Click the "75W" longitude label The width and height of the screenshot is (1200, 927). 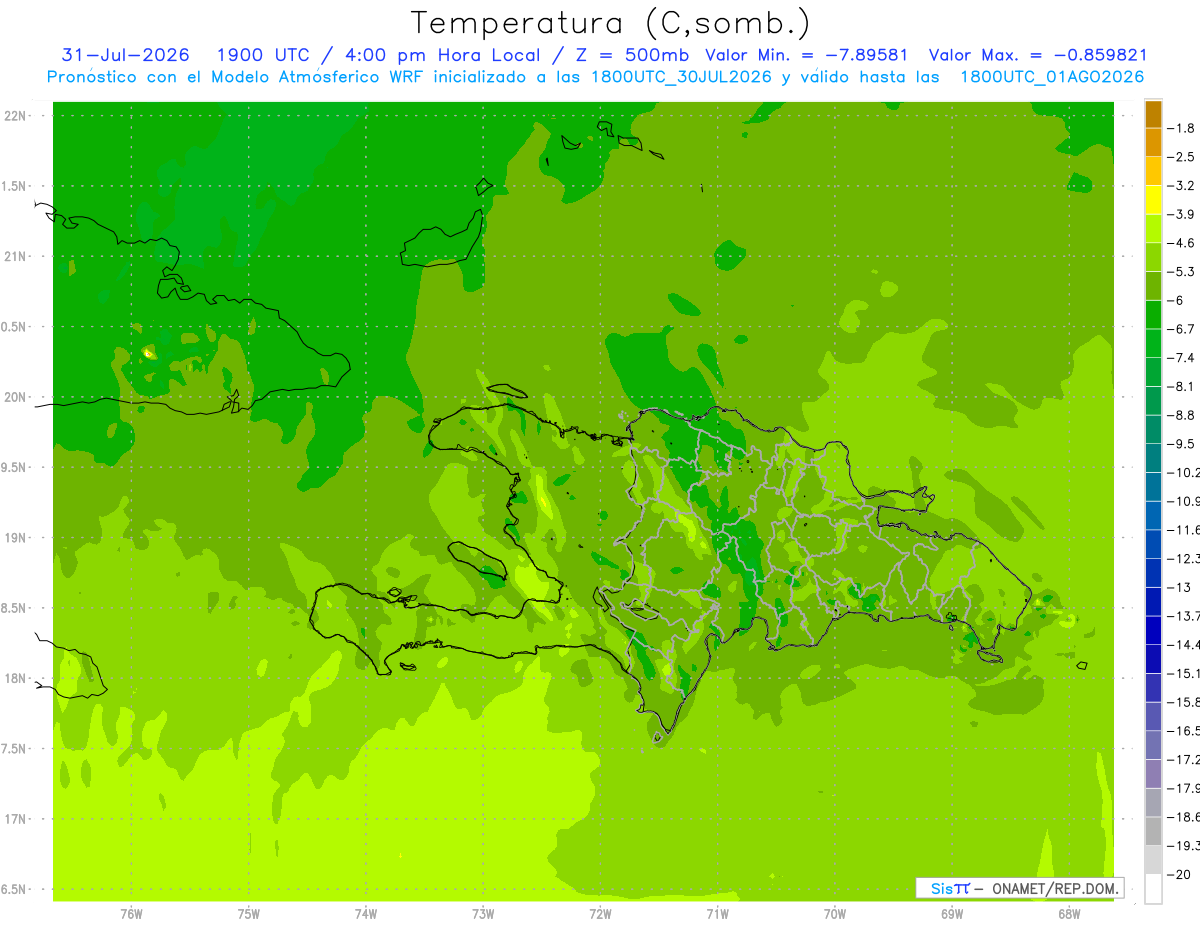coord(249,914)
